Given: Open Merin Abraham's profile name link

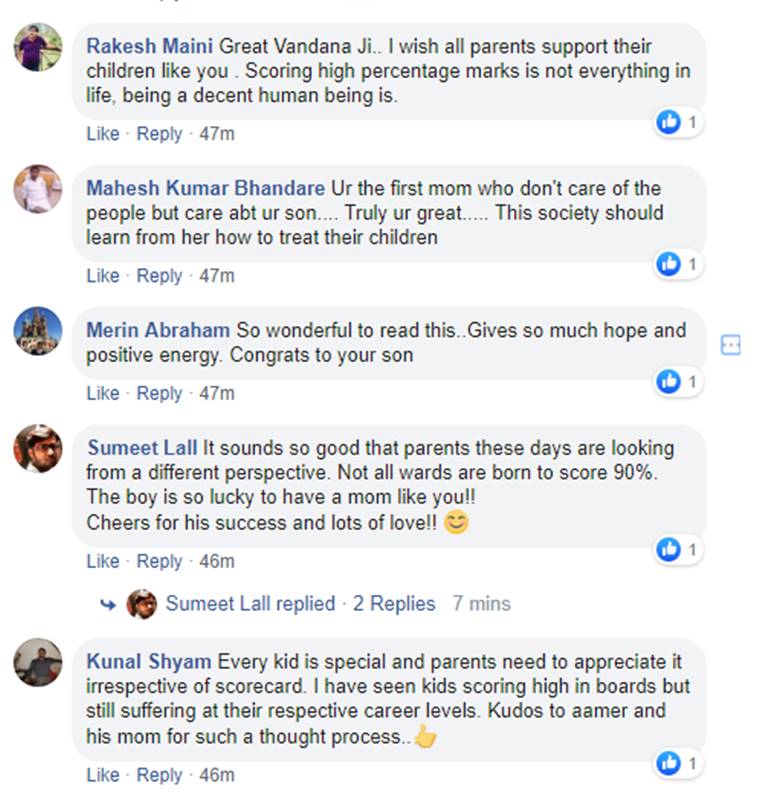Looking at the screenshot, I should pos(158,330).
